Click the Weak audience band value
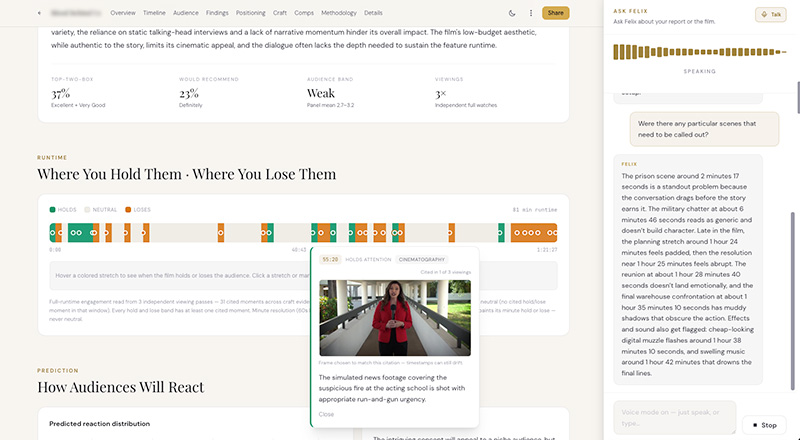 pyautogui.click(x=320, y=93)
